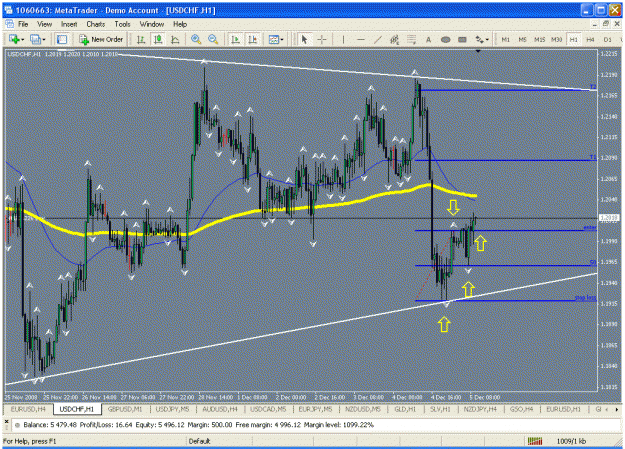The height and width of the screenshot is (449, 625).
Task: Switch timeframe to M15
Action: [539, 39]
